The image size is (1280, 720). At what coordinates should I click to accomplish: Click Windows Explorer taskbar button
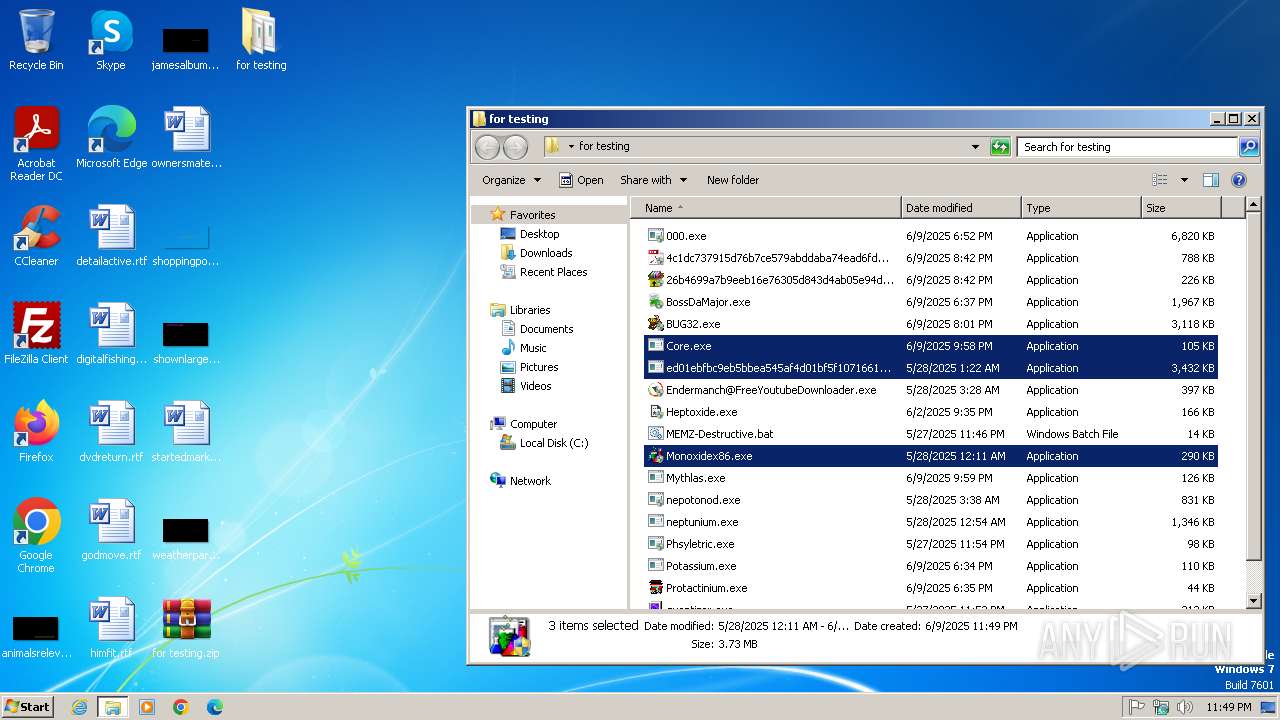[x=113, y=707]
